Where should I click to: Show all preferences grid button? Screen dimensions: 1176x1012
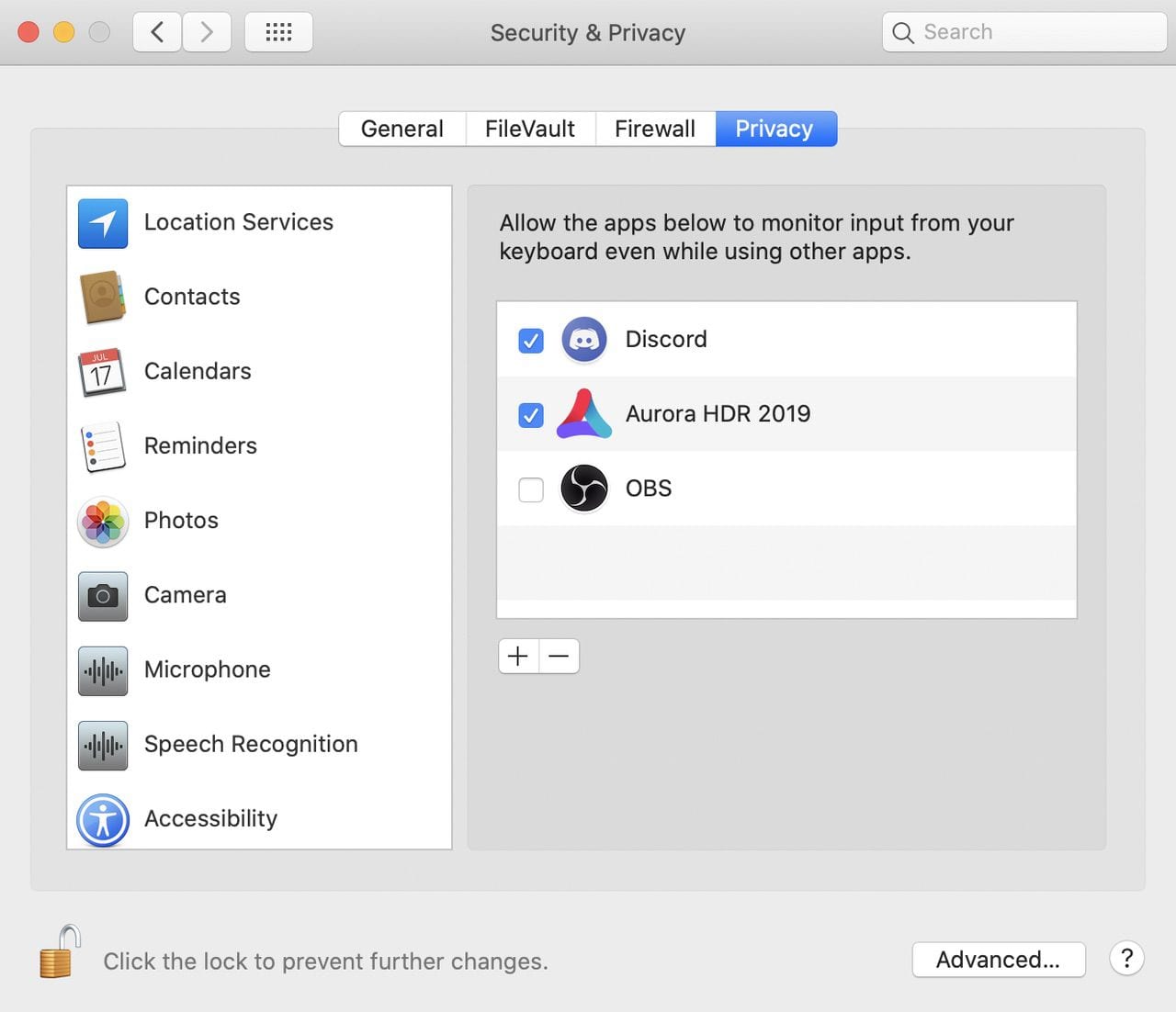(x=278, y=32)
